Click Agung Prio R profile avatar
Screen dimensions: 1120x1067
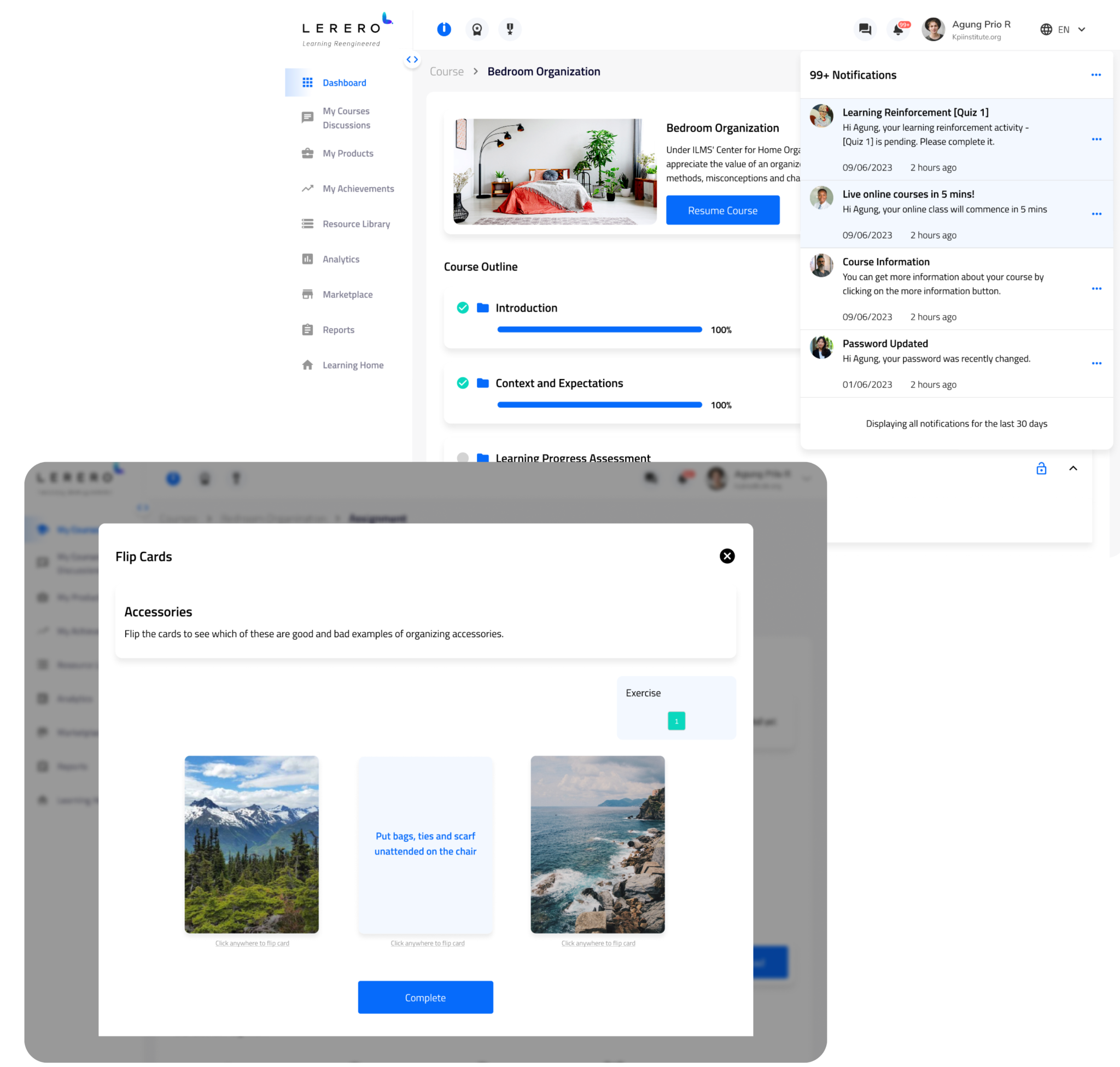coord(933,29)
